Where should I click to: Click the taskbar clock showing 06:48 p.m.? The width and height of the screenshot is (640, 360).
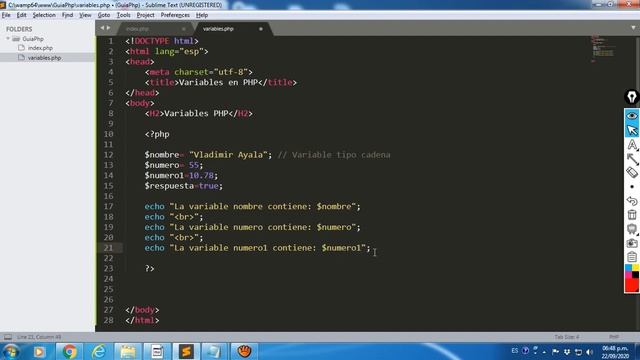pyautogui.click(x=615, y=352)
